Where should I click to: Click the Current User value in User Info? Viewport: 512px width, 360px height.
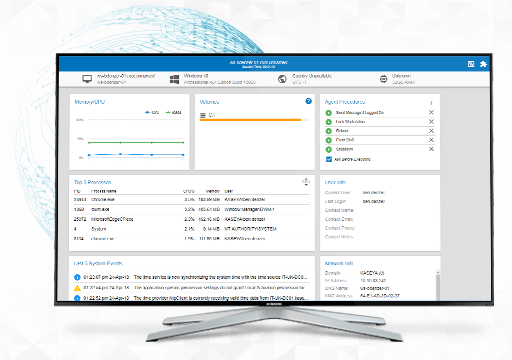(373, 193)
